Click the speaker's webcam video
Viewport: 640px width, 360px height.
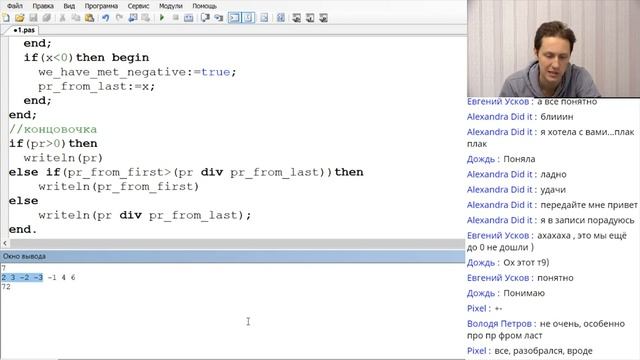(x=553, y=49)
